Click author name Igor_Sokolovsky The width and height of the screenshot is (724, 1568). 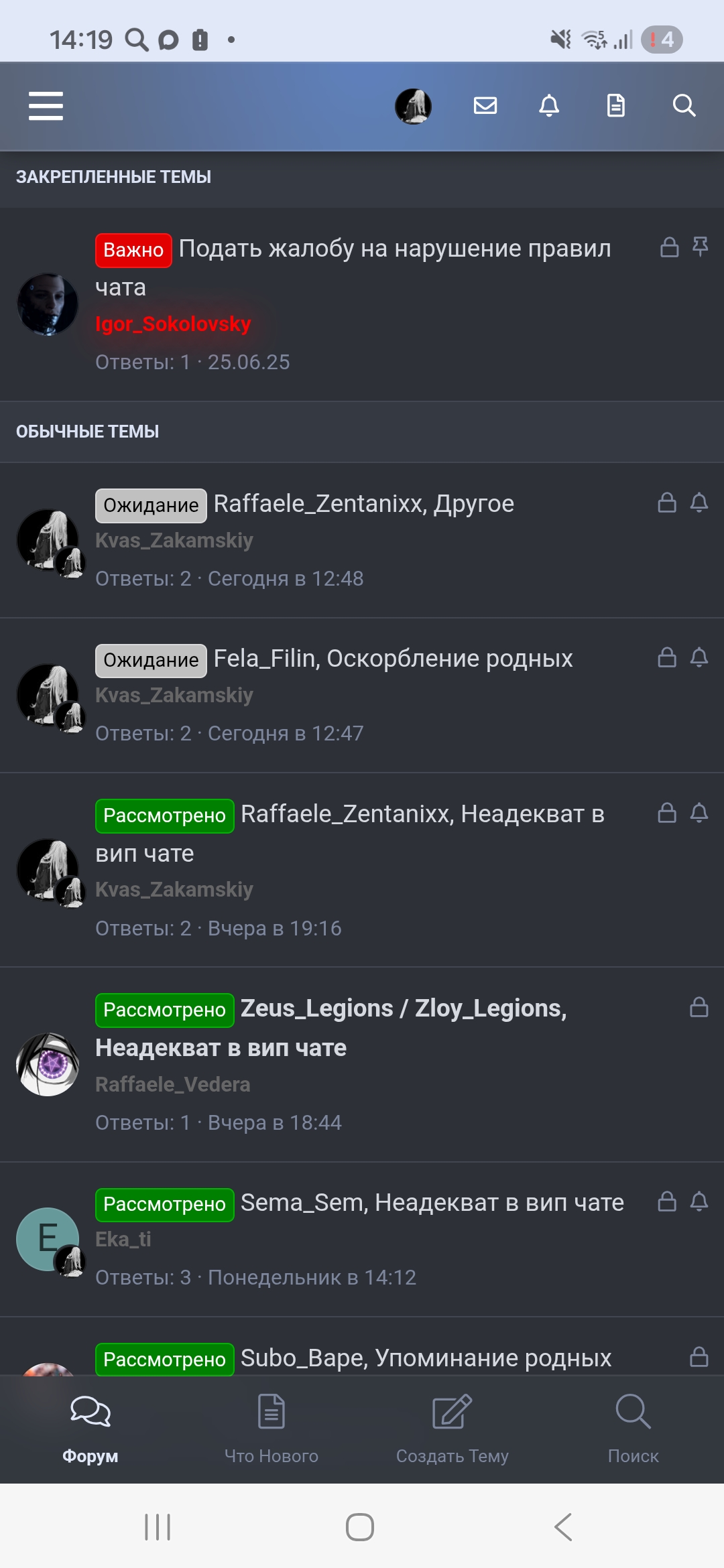(x=173, y=324)
